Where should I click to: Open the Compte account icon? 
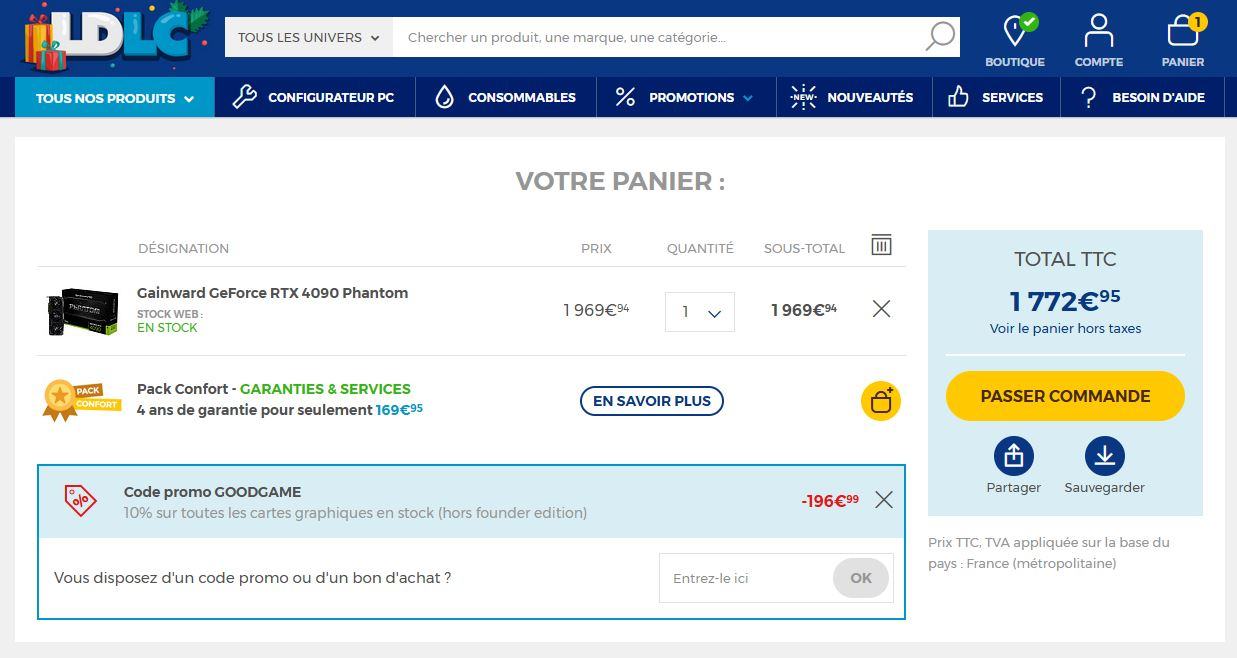coord(1099,40)
